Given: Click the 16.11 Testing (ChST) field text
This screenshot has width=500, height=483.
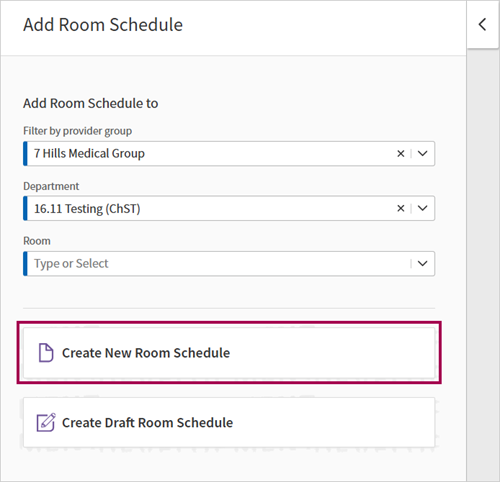Looking at the screenshot, I should (87, 209).
